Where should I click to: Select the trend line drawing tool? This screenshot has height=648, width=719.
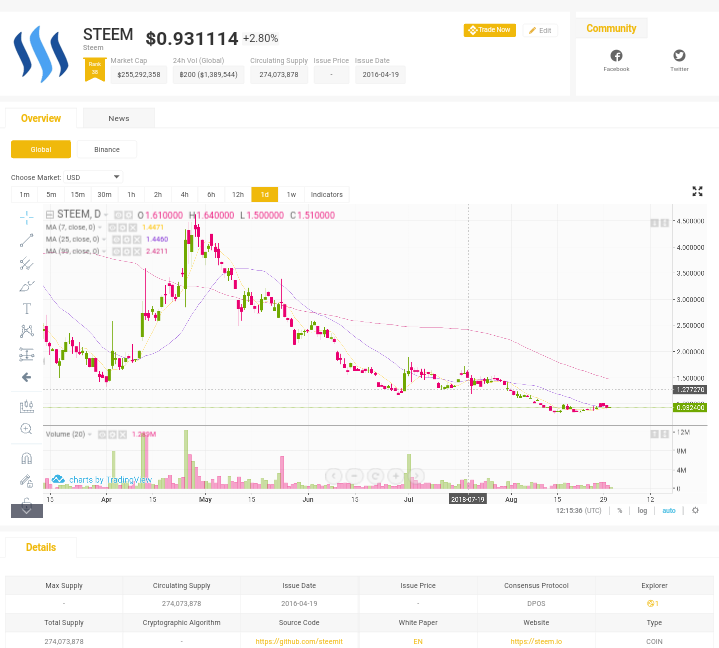coord(27,240)
